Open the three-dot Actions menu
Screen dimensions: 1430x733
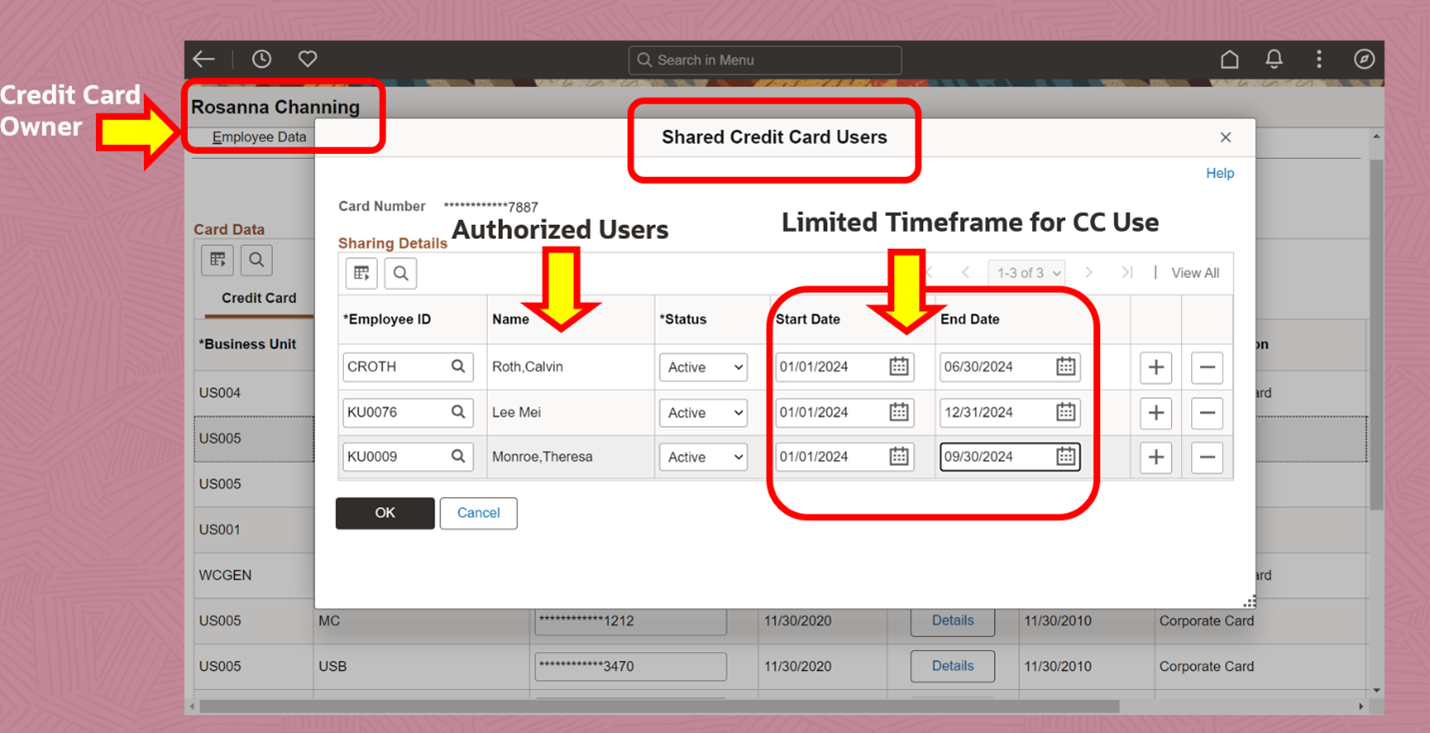pyautogui.click(x=1319, y=58)
